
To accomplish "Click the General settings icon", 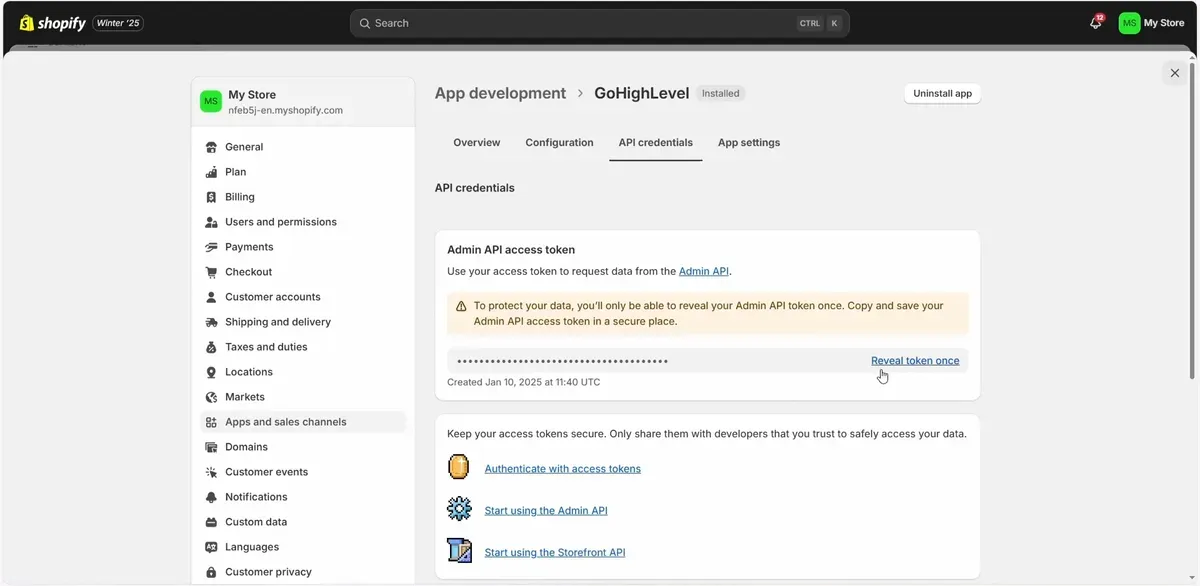I will [211, 147].
